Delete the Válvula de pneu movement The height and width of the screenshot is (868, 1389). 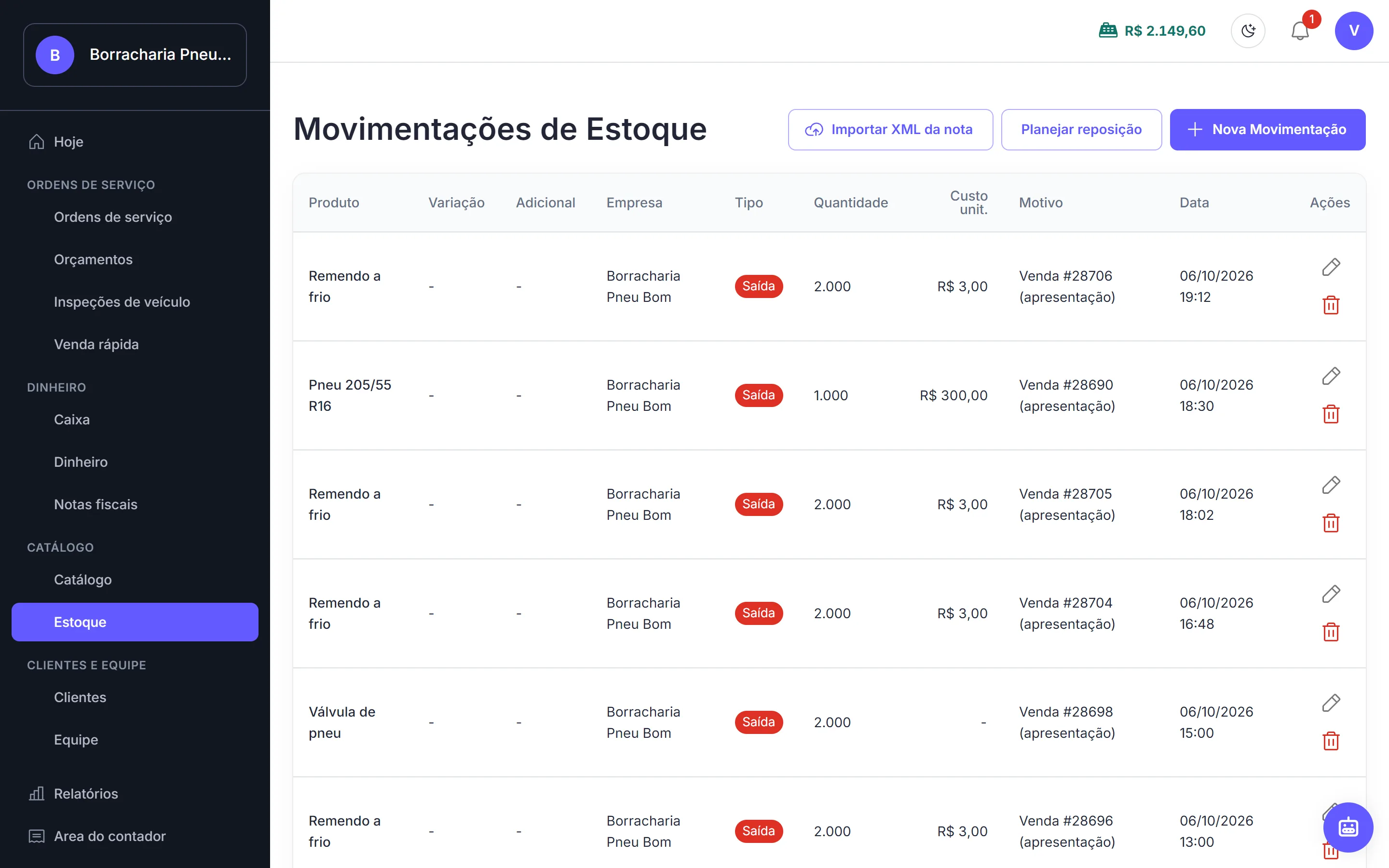click(x=1331, y=741)
